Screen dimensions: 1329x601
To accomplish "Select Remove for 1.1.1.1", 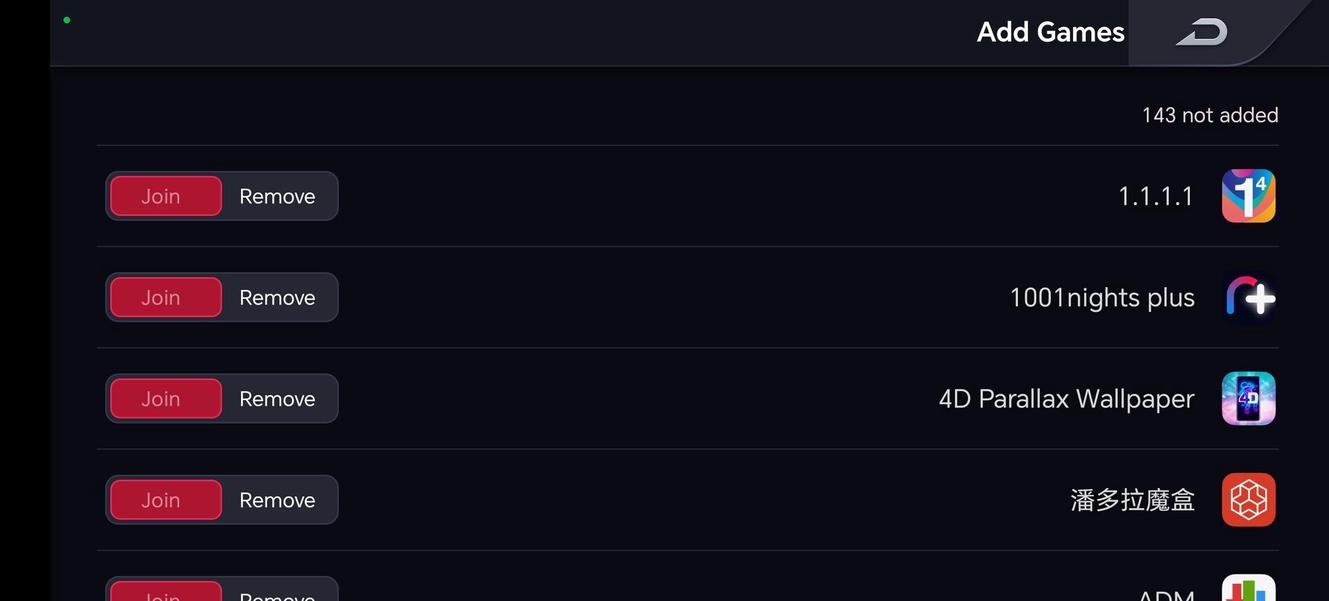I will (x=277, y=196).
